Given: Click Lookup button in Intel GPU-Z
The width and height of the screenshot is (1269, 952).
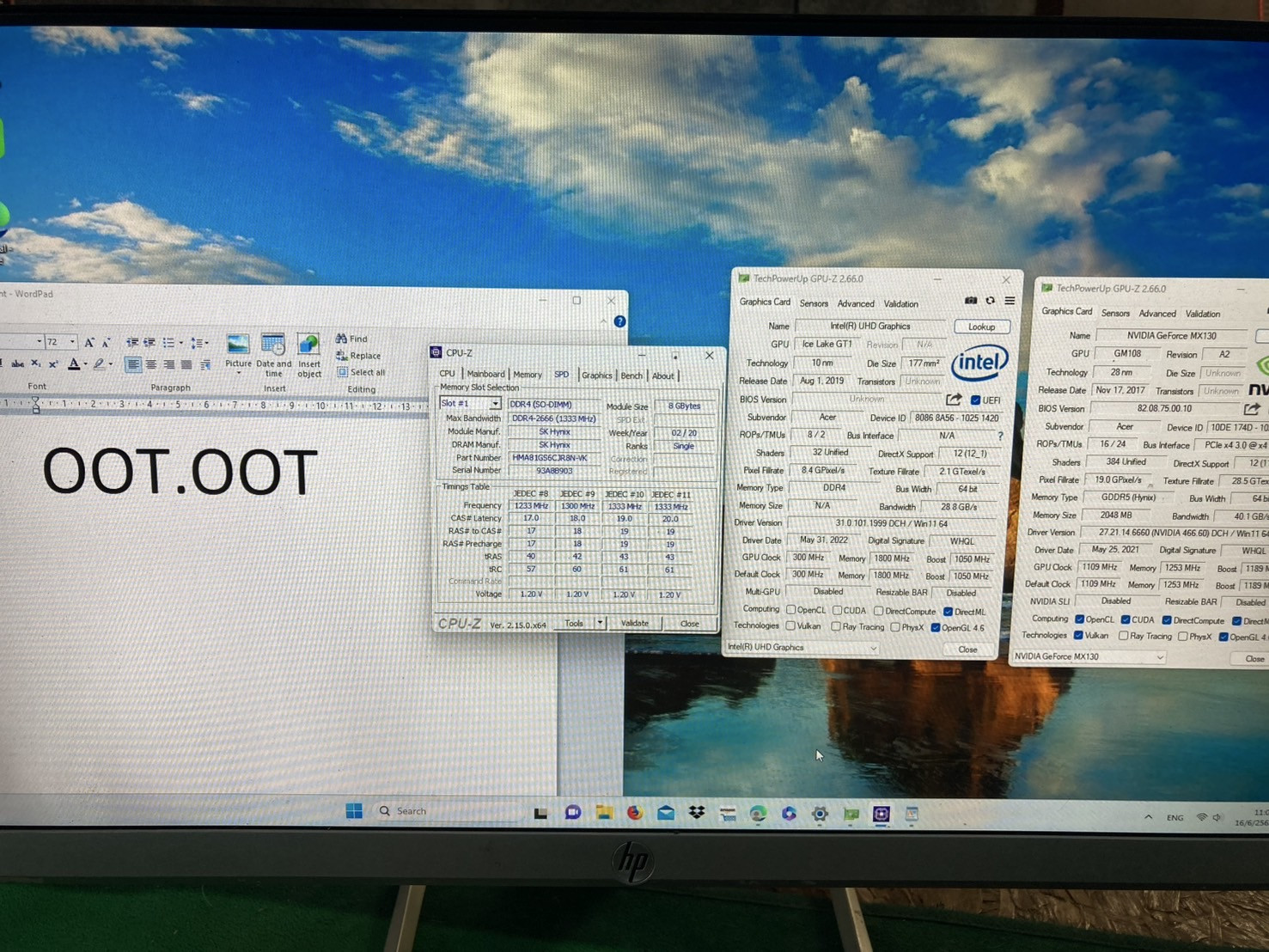Looking at the screenshot, I should coord(982,326).
